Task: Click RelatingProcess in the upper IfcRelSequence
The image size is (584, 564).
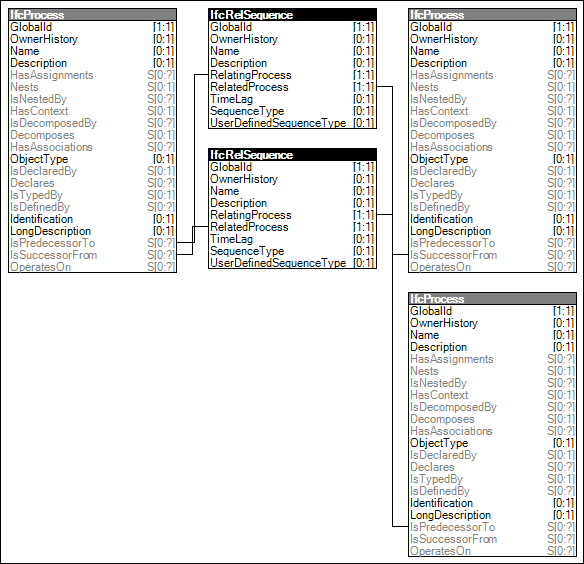Action: click(292, 75)
